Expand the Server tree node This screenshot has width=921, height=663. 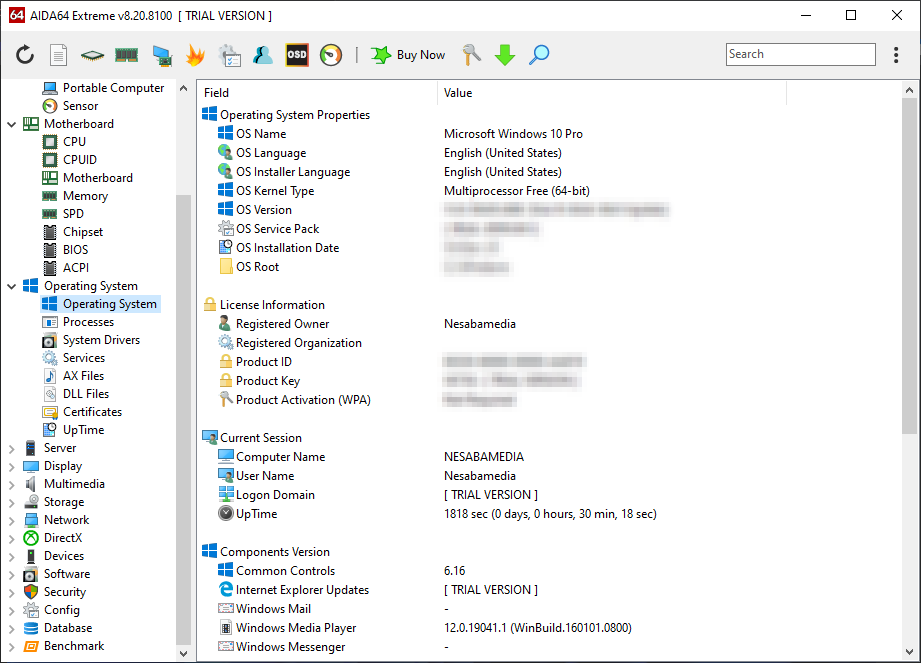(x=12, y=448)
